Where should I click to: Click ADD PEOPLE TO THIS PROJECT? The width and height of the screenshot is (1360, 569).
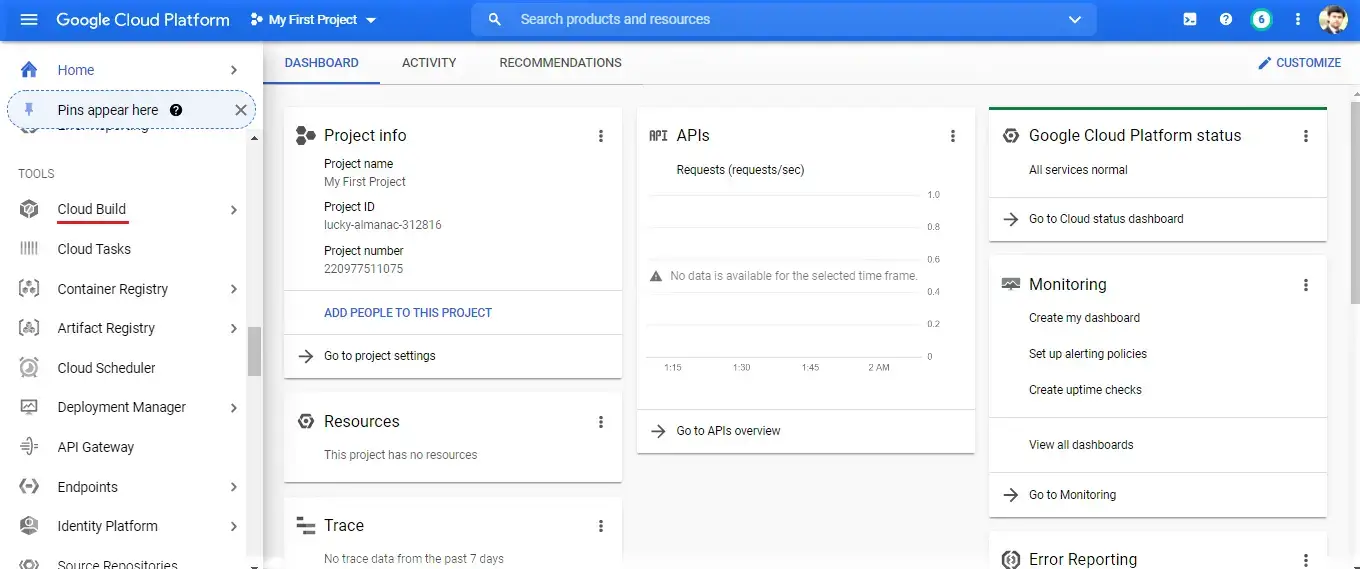(x=408, y=313)
